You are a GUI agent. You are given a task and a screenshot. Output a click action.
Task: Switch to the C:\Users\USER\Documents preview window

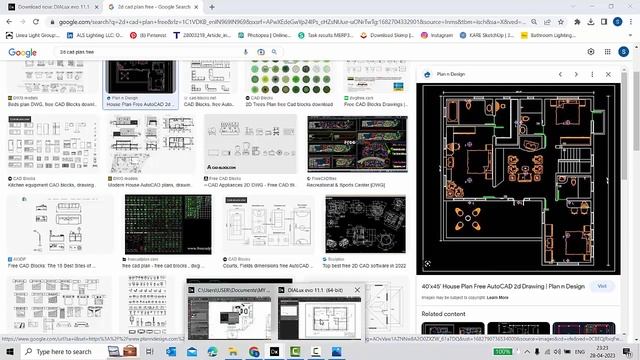pyautogui.click(x=229, y=313)
